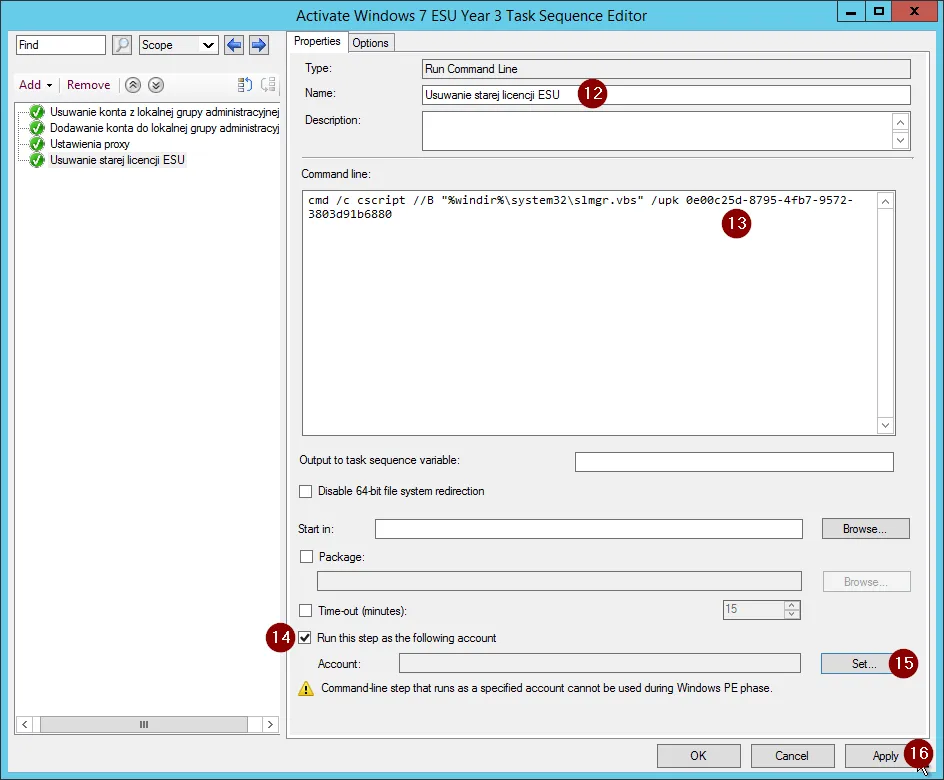Click green check icon of Usuwanie konta step

tap(37, 112)
